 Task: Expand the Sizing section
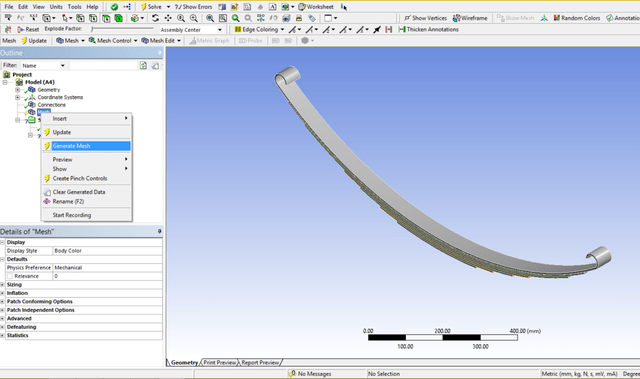pyautogui.click(x=2, y=285)
